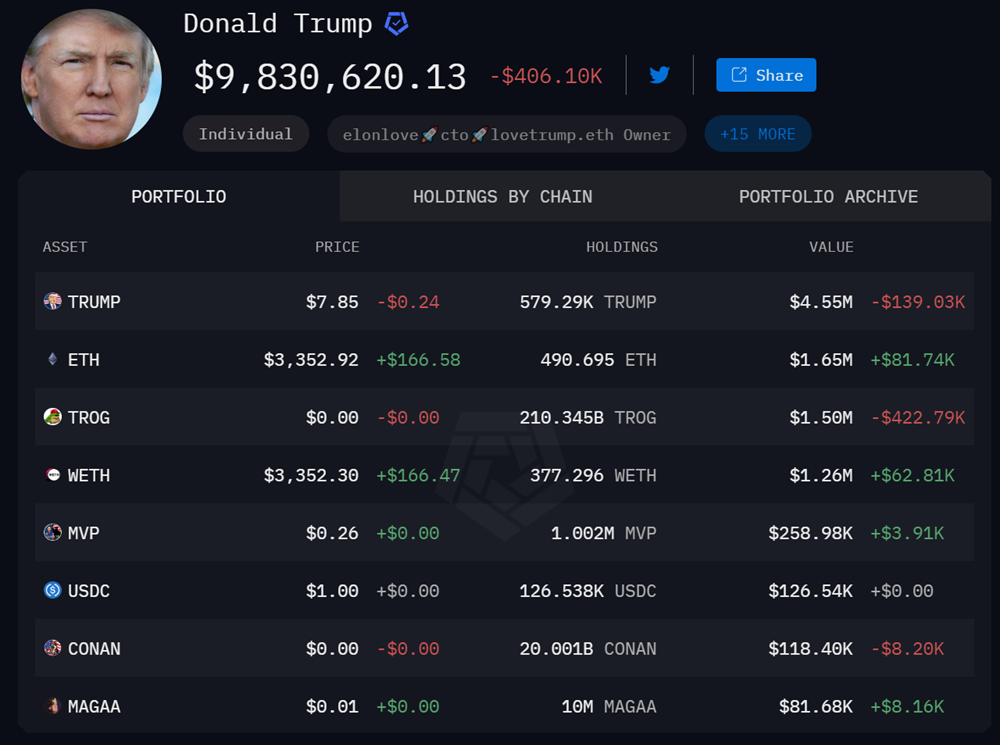1000x745 pixels.
Task: Click the CONAN token icon
Action: click(52, 648)
